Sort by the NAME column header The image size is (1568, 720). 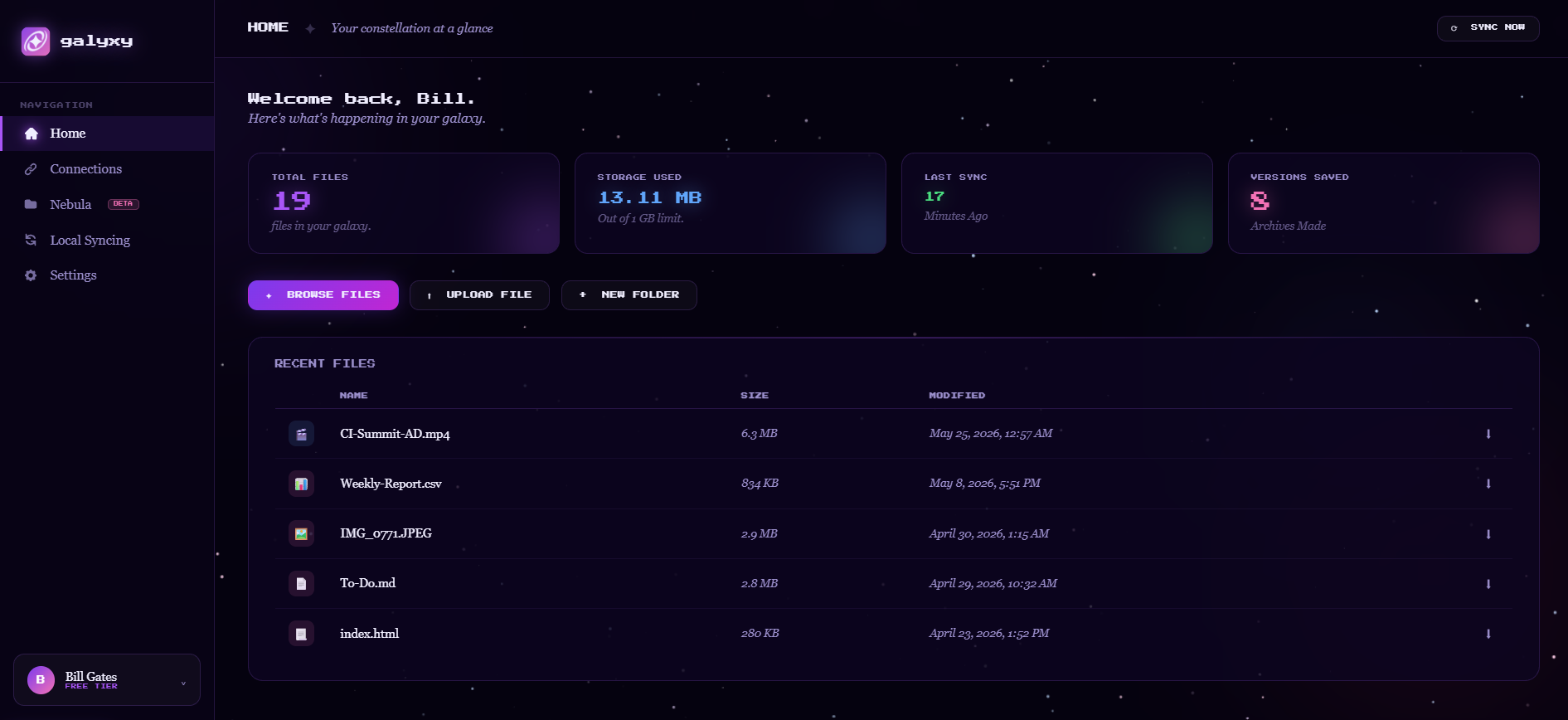coord(354,396)
